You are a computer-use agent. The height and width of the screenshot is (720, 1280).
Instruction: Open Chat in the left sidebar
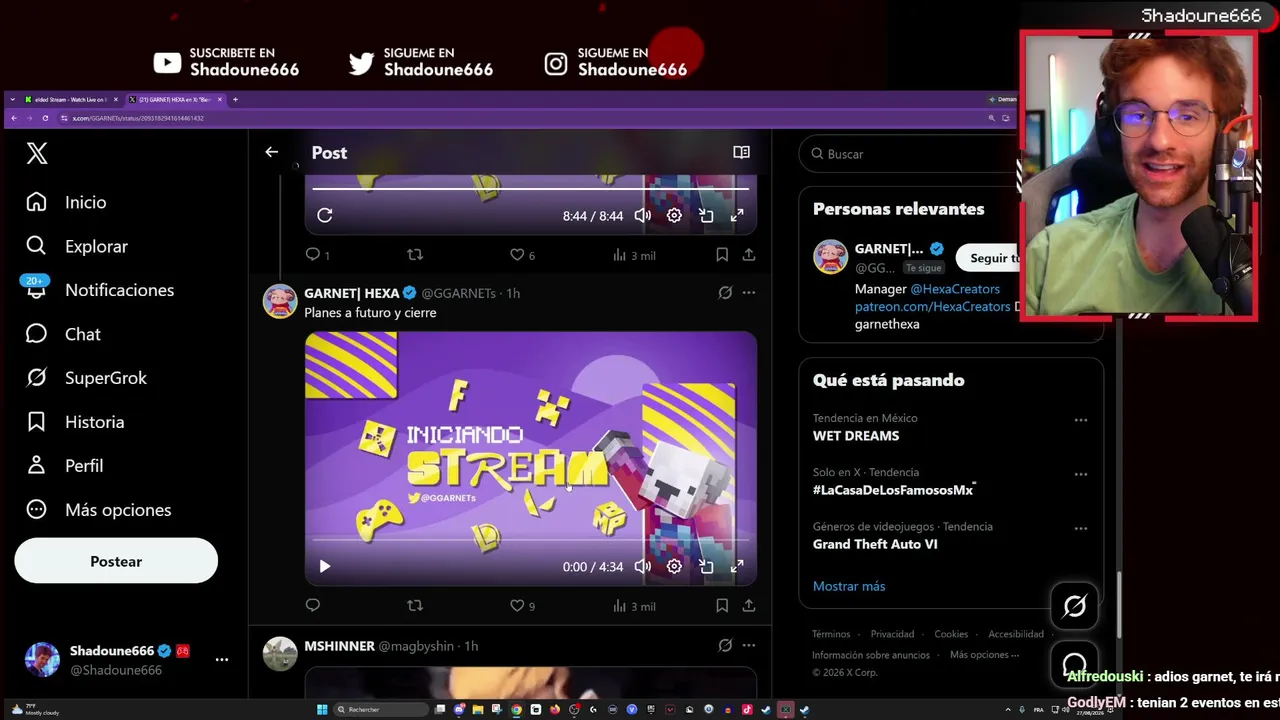click(x=63, y=334)
